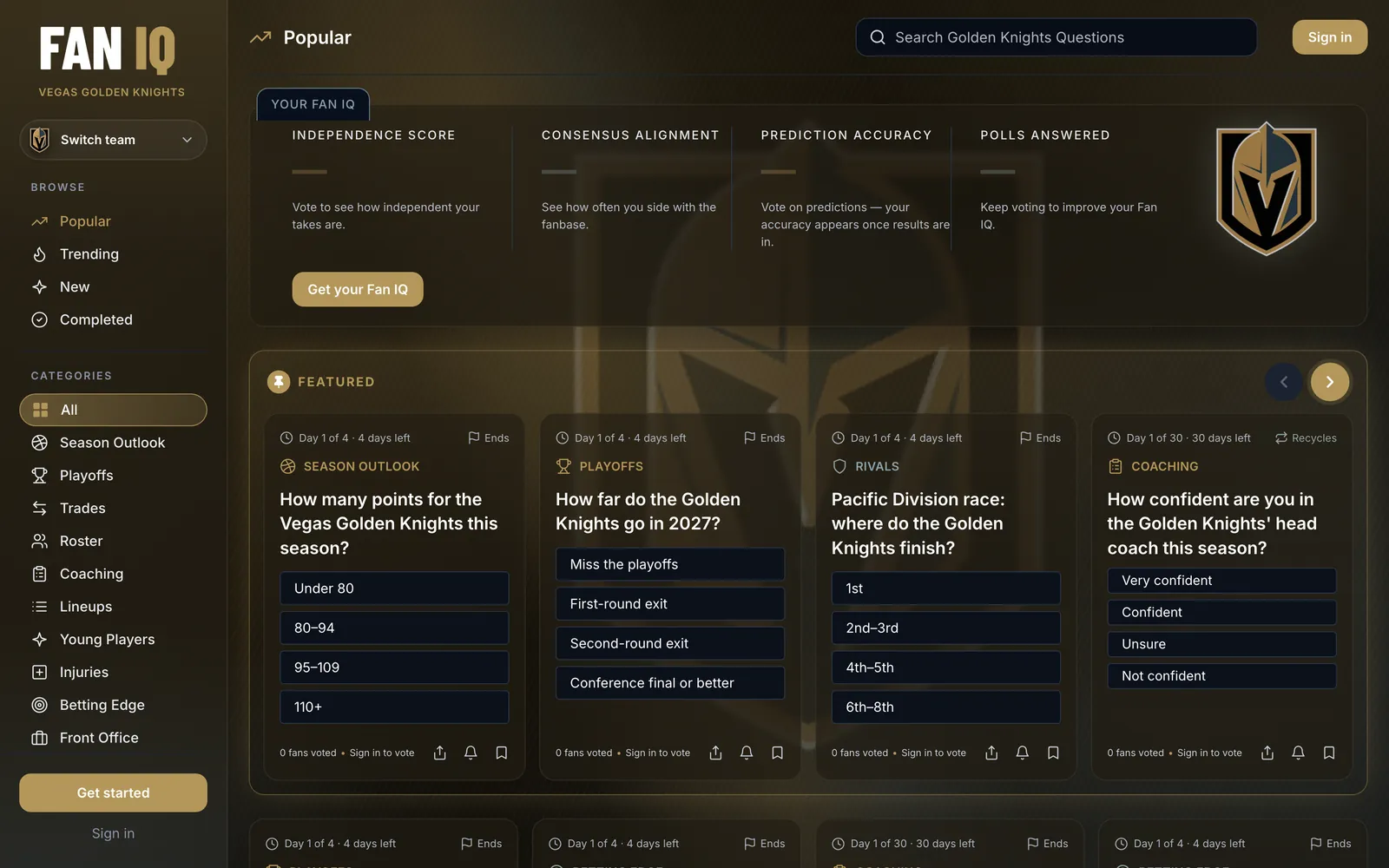
Task: Click the Playoffs trophy icon on card
Action: coord(563,466)
